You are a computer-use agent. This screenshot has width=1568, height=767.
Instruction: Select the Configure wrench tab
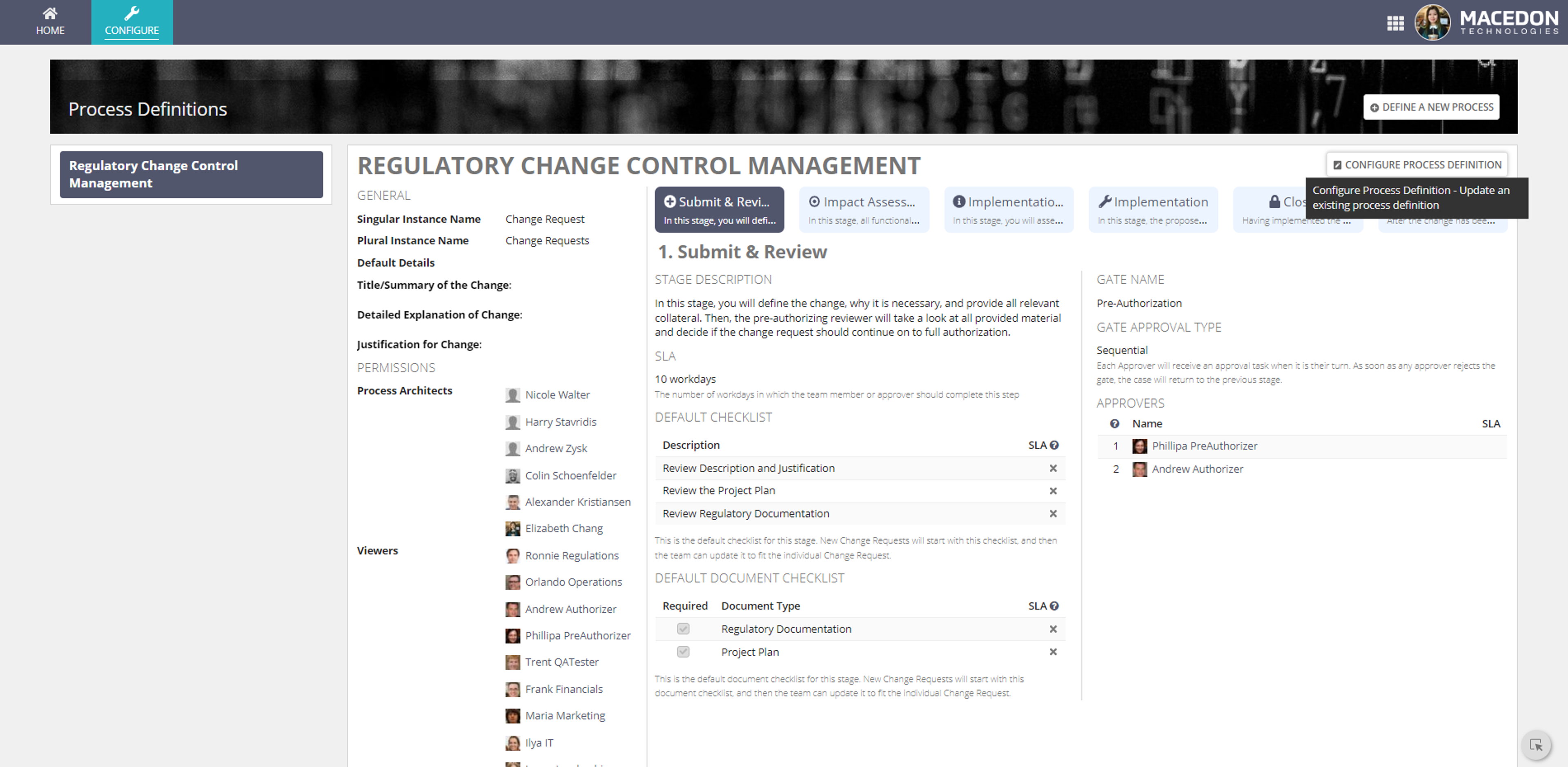(x=131, y=22)
